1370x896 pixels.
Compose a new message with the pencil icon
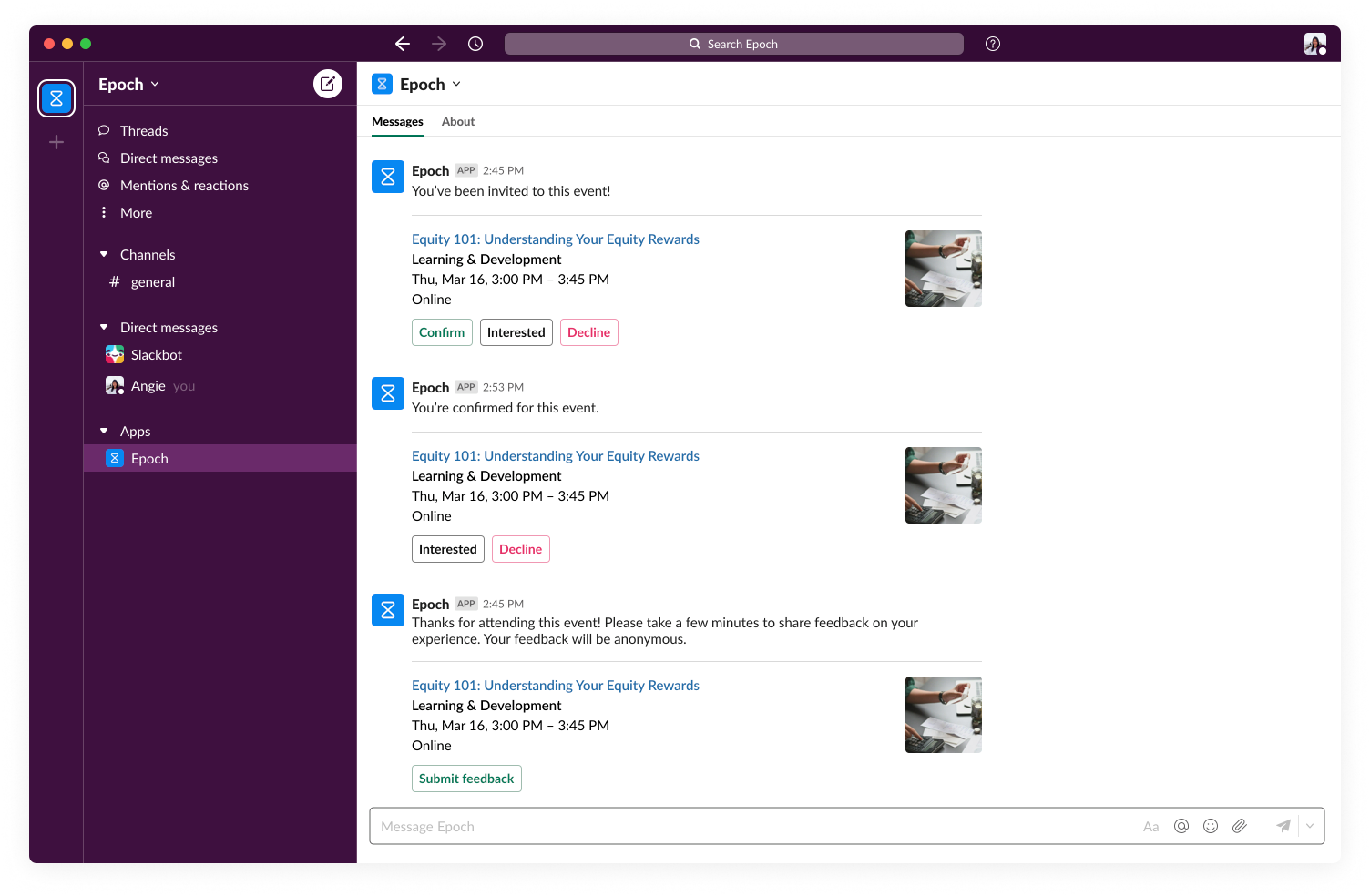328,84
